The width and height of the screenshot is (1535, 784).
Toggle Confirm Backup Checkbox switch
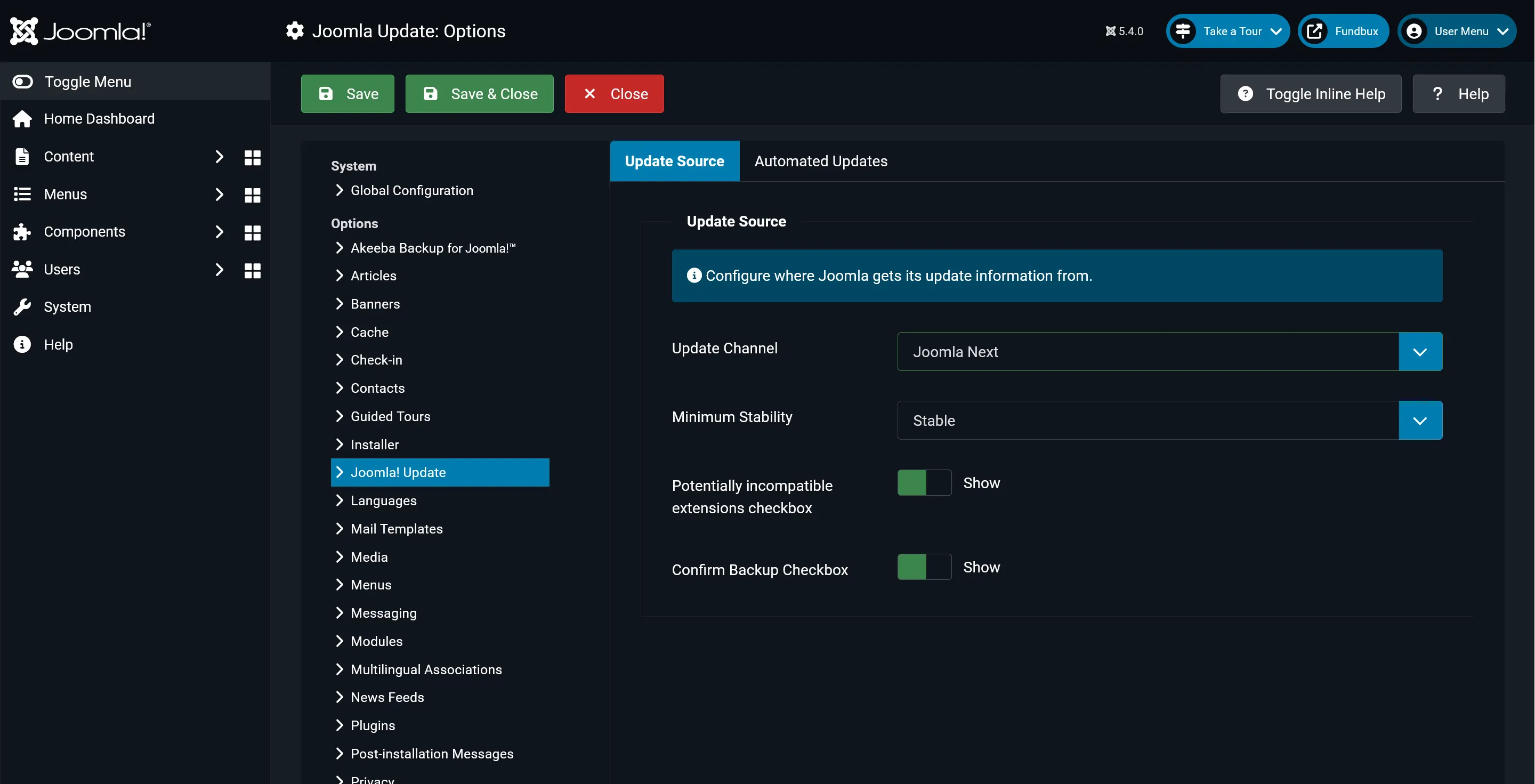pos(924,567)
